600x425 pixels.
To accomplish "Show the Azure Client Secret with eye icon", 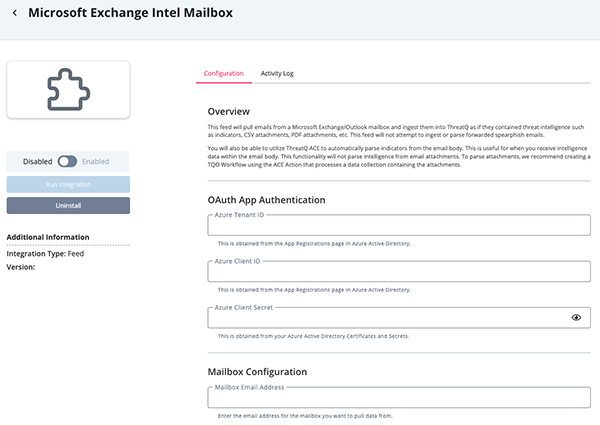I will [x=576, y=318].
